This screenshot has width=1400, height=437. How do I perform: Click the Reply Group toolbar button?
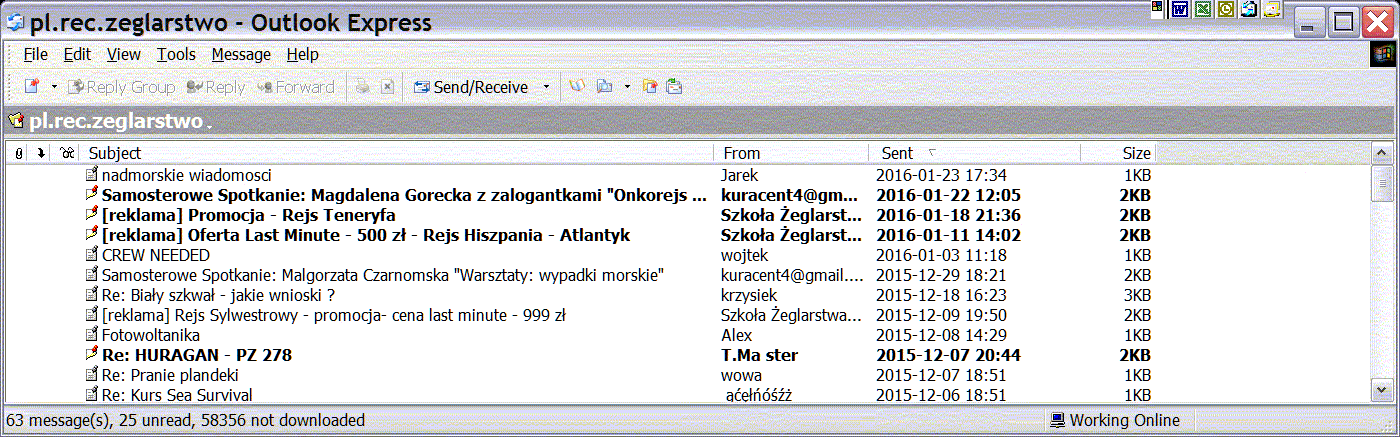coord(121,87)
